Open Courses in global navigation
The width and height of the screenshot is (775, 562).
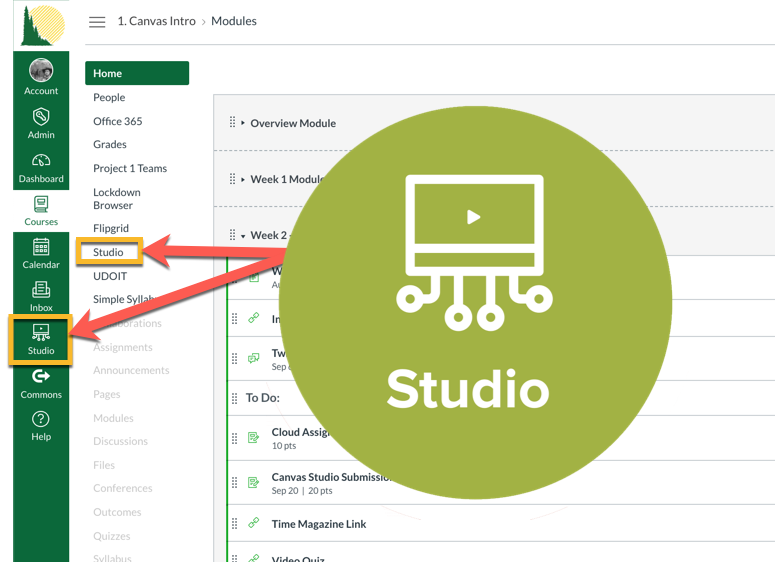[41, 211]
